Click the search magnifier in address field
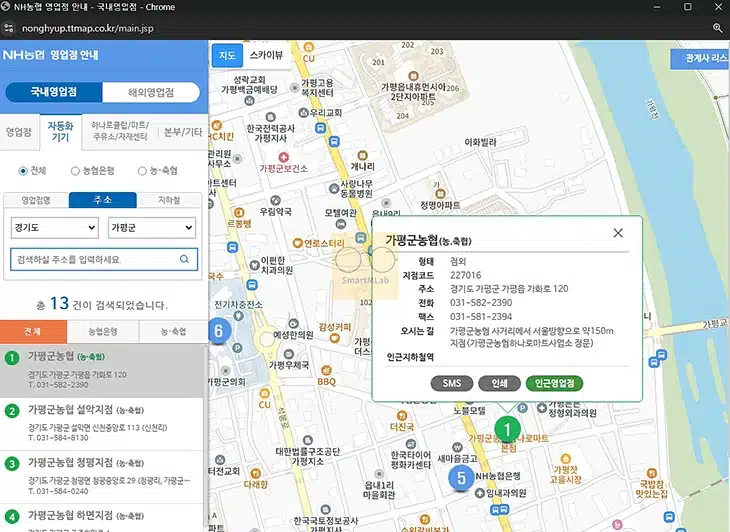This screenshot has width=730, height=532. pyautogui.click(x=184, y=259)
